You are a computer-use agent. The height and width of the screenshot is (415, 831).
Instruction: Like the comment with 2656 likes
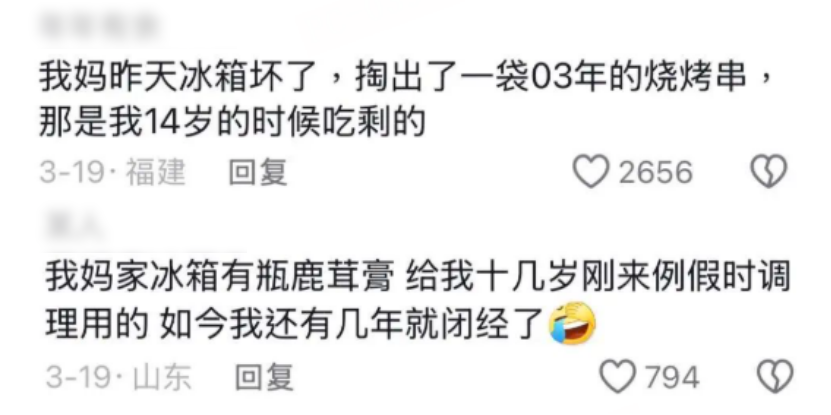coord(591,172)
